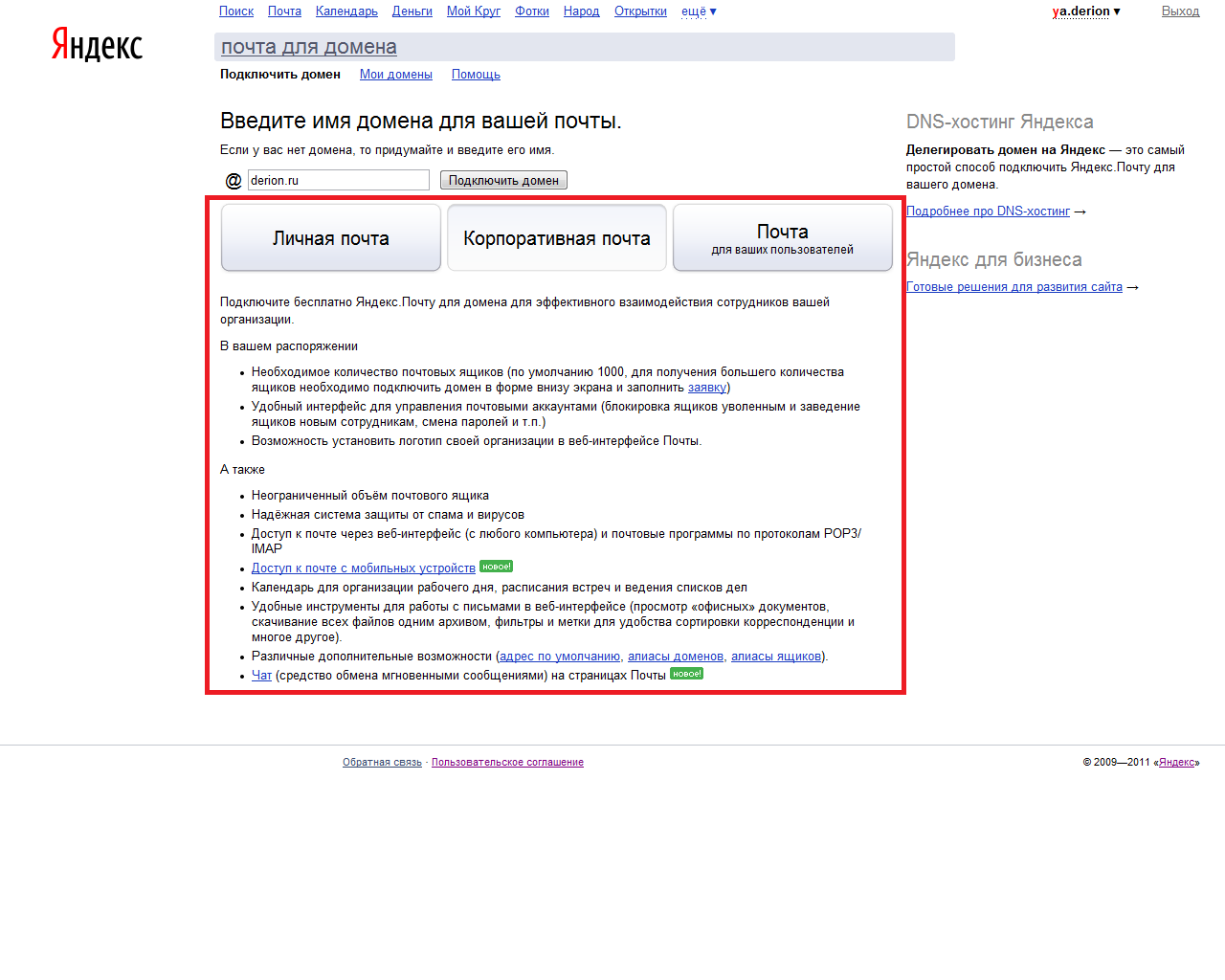The height and width of the screenshot is (980, 1225).
Task: Select the Корпоративная почта button
Action: [x=556, y=238]
